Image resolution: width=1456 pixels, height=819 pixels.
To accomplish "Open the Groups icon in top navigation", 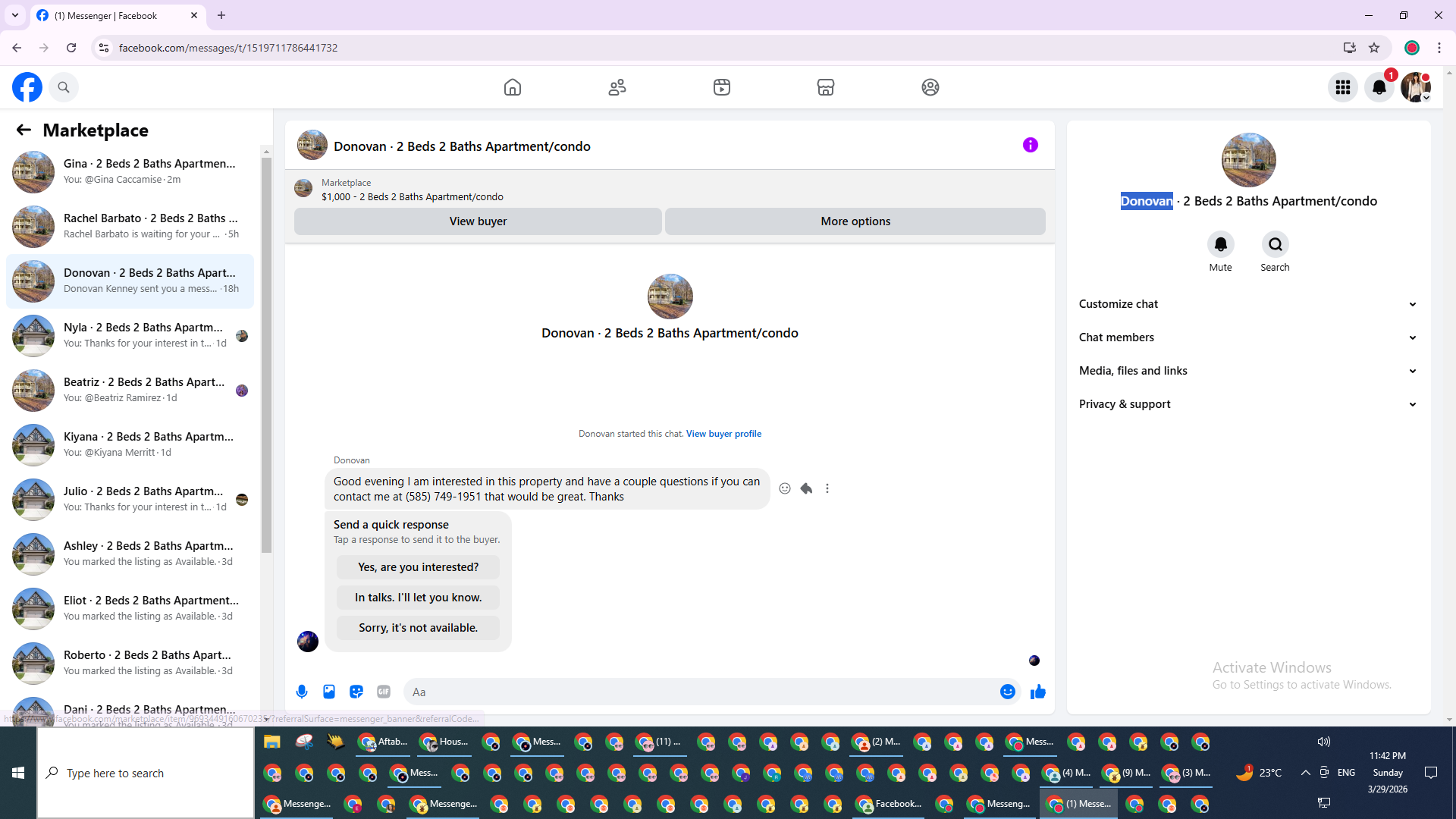I will coord(930,87).
